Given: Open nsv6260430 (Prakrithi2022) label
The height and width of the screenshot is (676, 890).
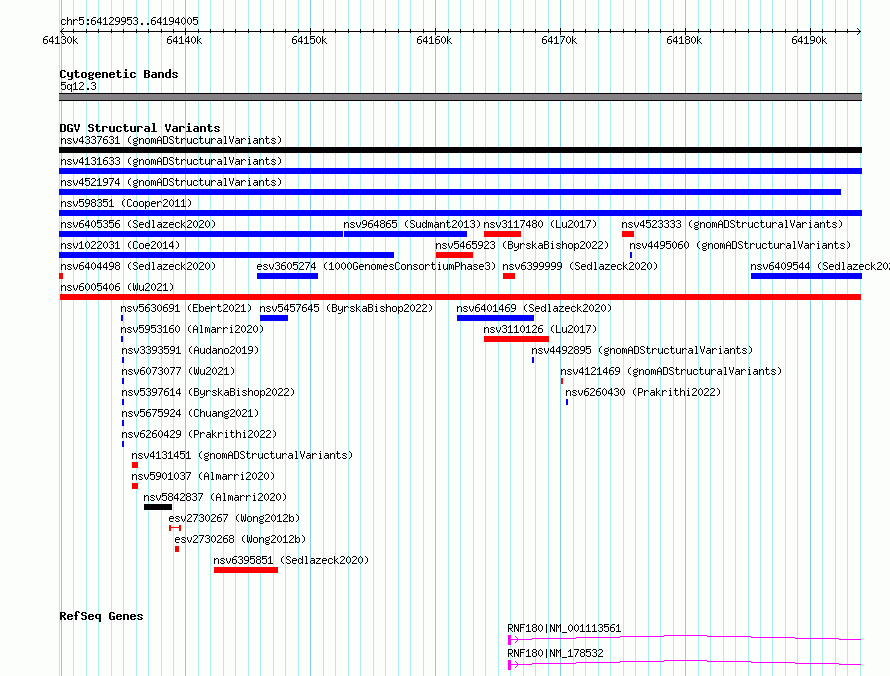Looking at the screenshot, I should tap(643, 392).
